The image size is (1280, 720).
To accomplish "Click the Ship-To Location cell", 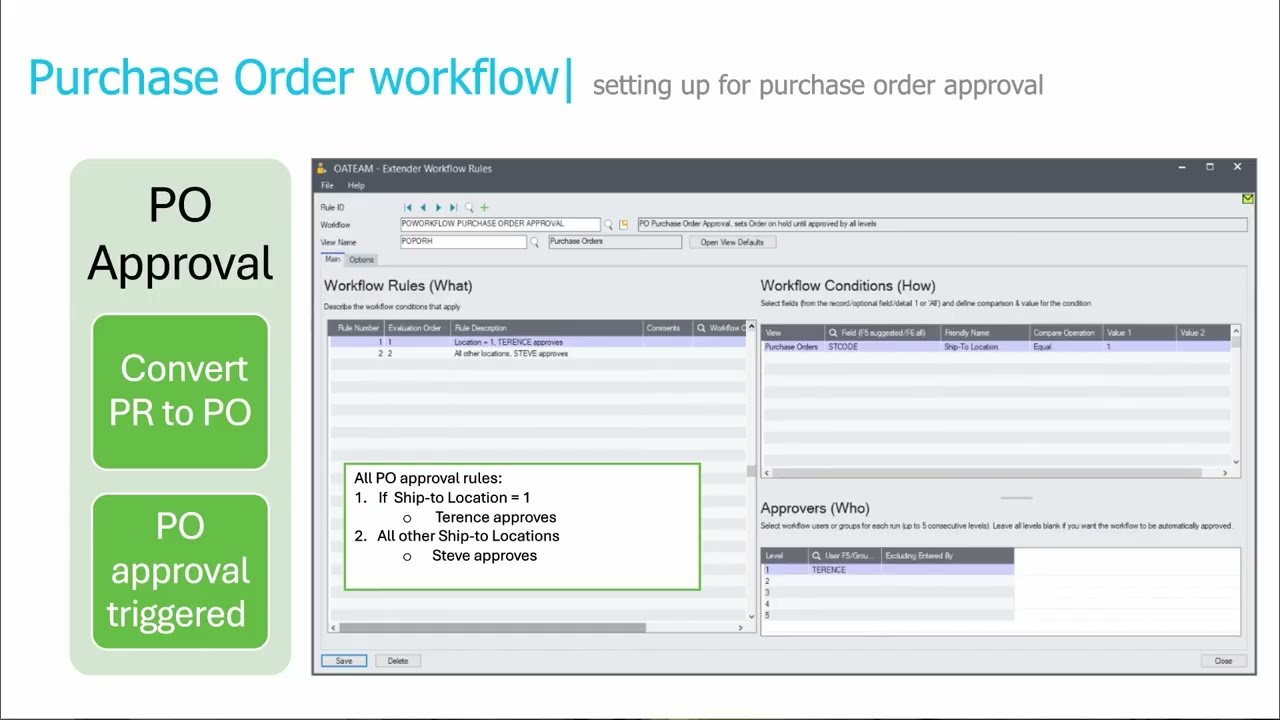I will pos(985,347).
